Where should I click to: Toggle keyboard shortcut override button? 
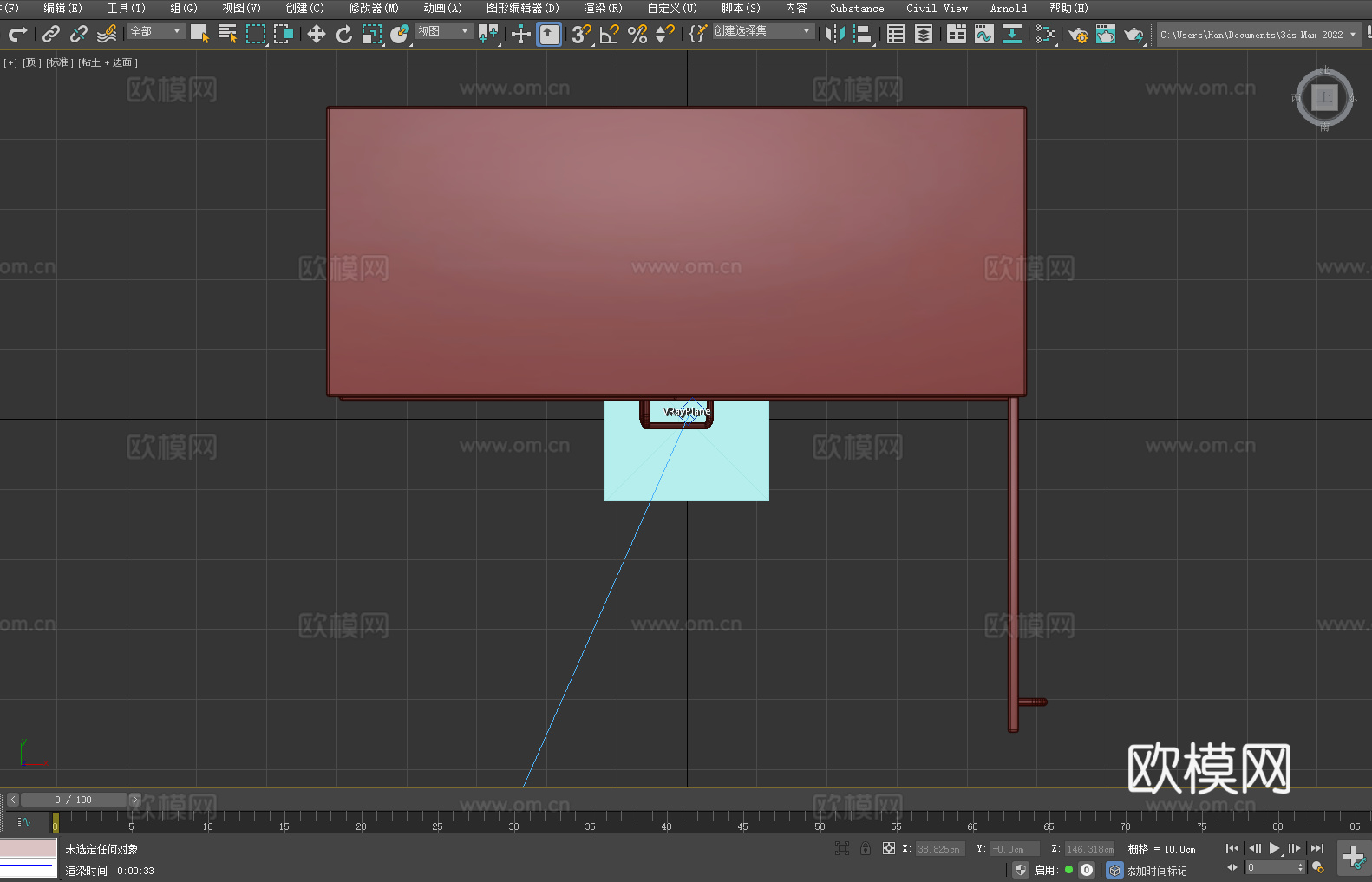coord(549,34)
